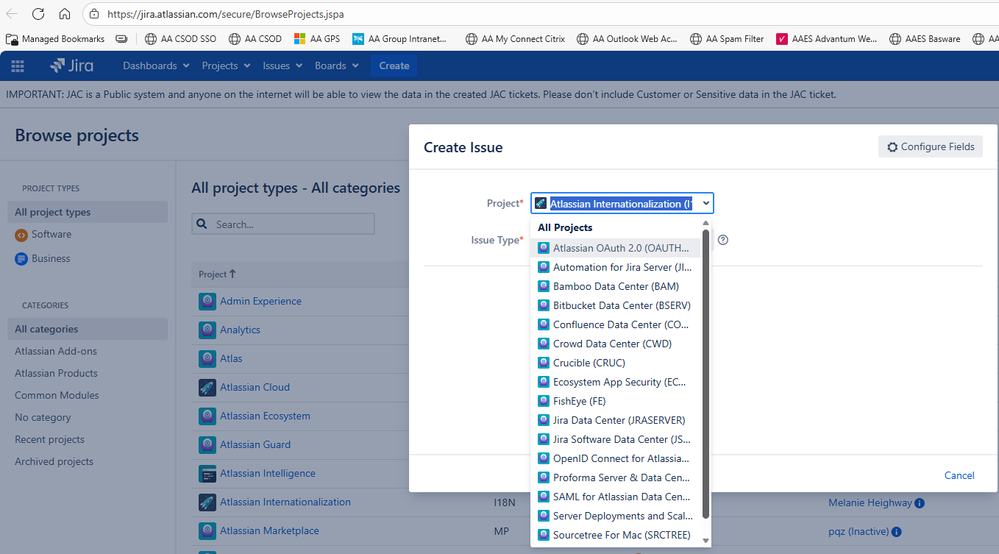Click the Issue Type help question icon
This screenshot has height=554, width=999.
(722, 240)
